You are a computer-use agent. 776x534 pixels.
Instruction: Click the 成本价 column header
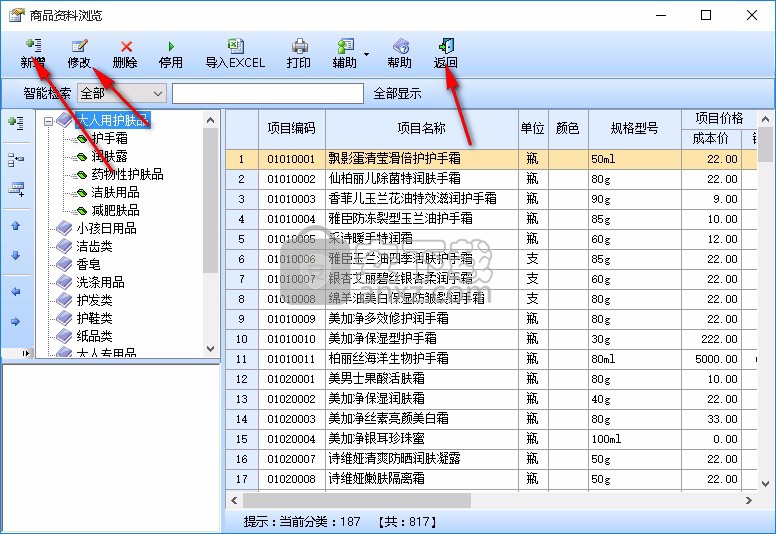(x=711, y=139)
